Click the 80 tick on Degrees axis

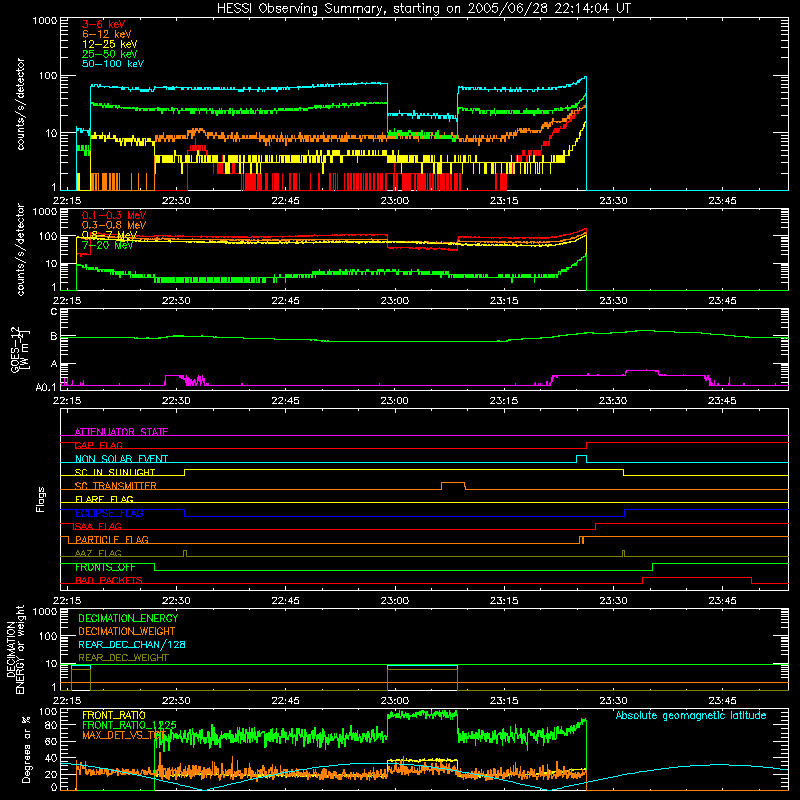(51, 724)
